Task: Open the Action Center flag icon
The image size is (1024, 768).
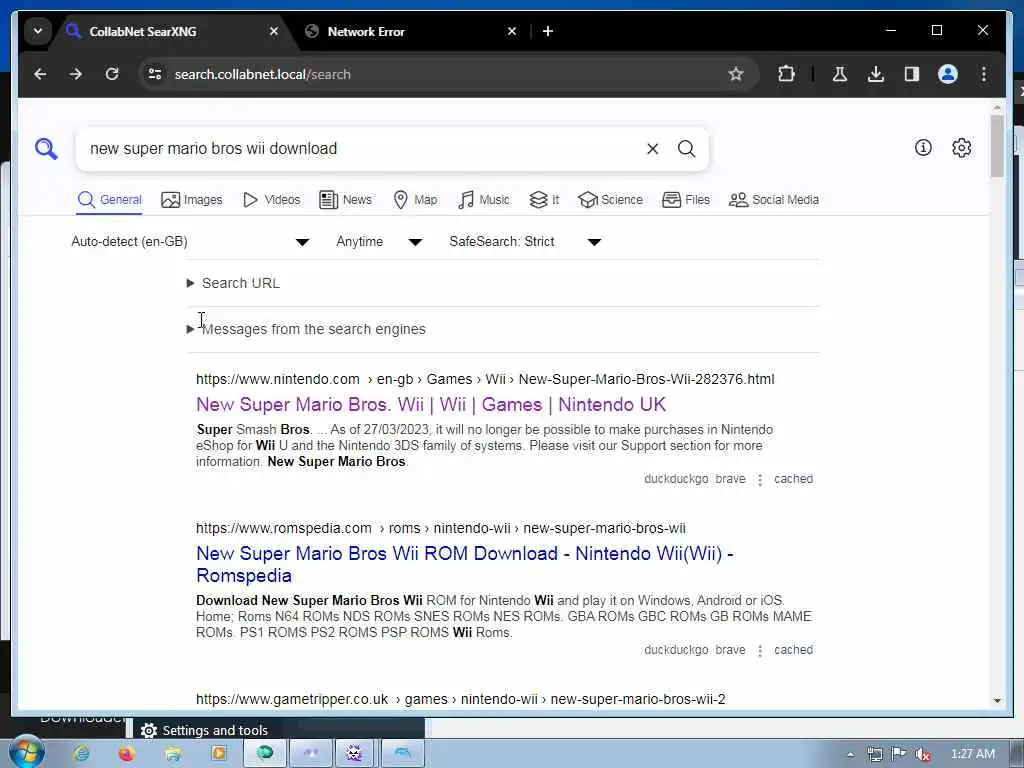Action: click(899, 754)
